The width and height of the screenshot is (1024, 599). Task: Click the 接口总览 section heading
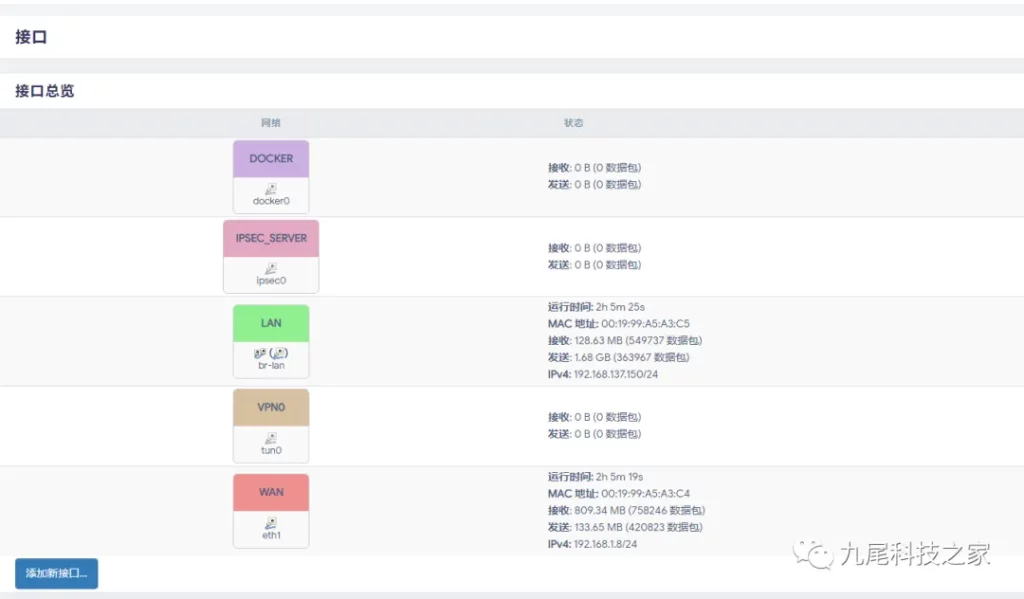click(45, 91)
